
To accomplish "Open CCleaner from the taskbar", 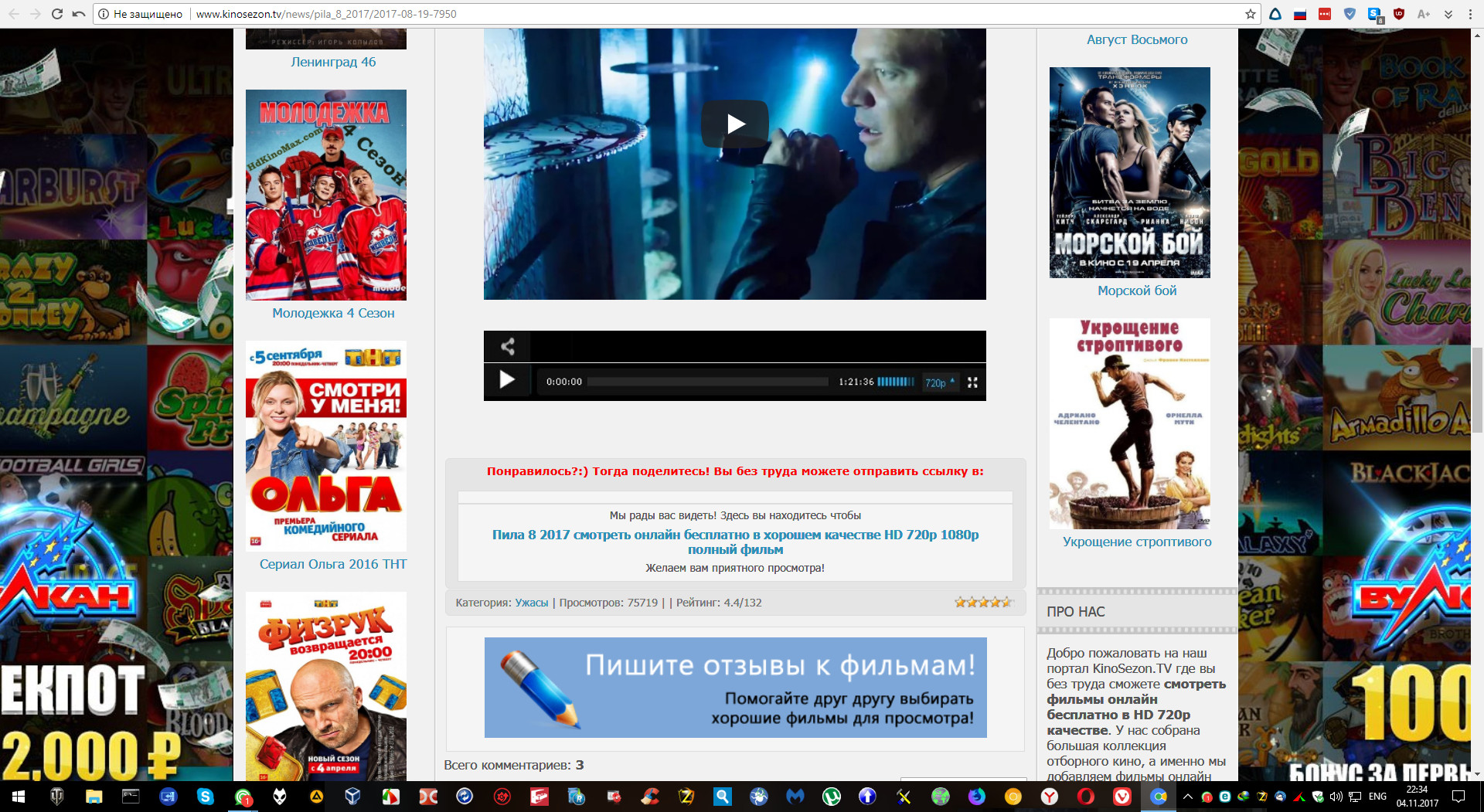I will point(650,797).
